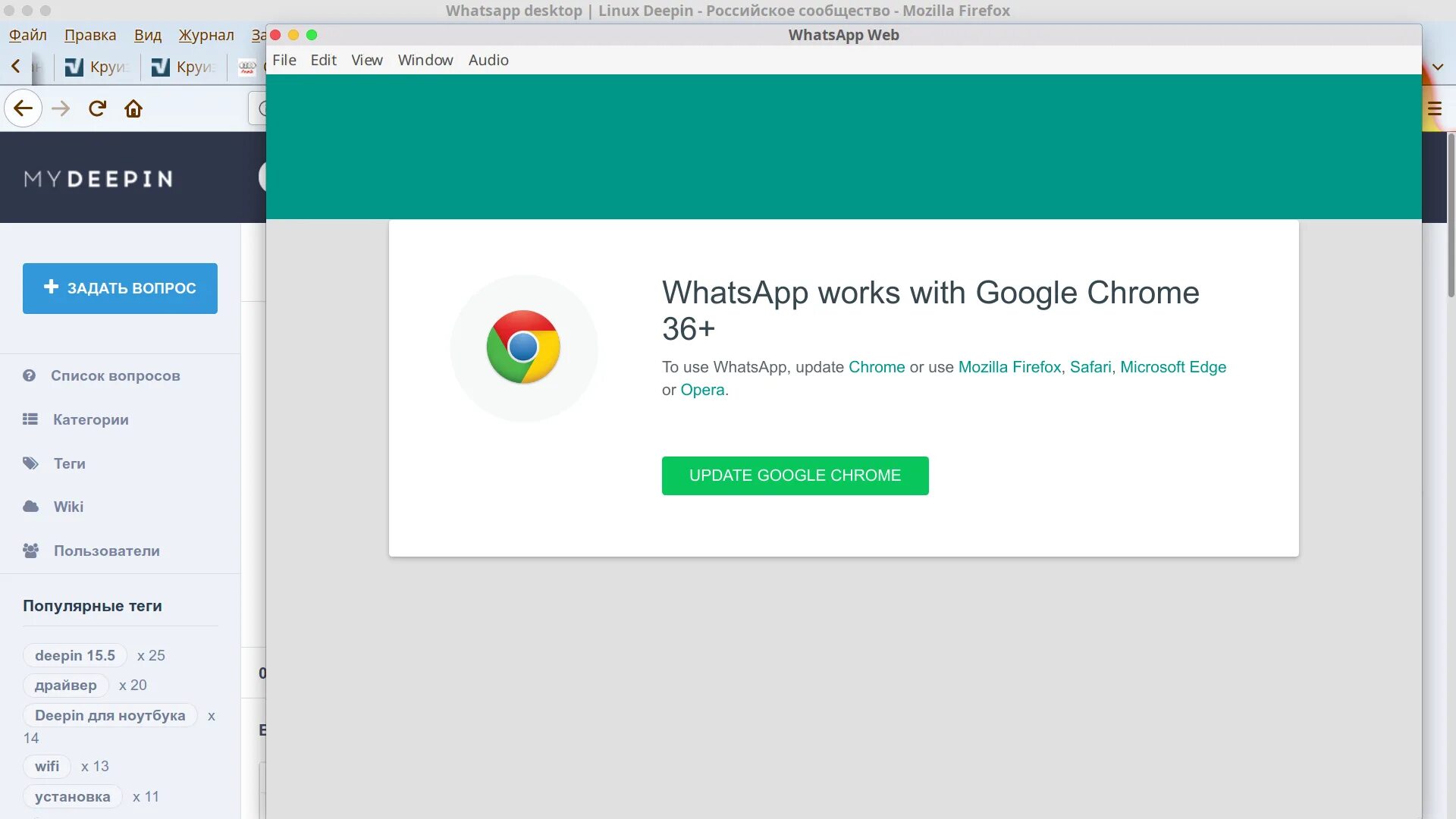Click the list icon beside Категории

click(30, 419)
